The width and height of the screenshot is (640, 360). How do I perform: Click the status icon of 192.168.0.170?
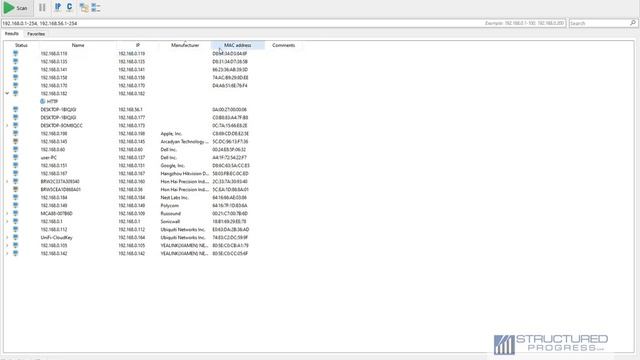click(16, 85)
